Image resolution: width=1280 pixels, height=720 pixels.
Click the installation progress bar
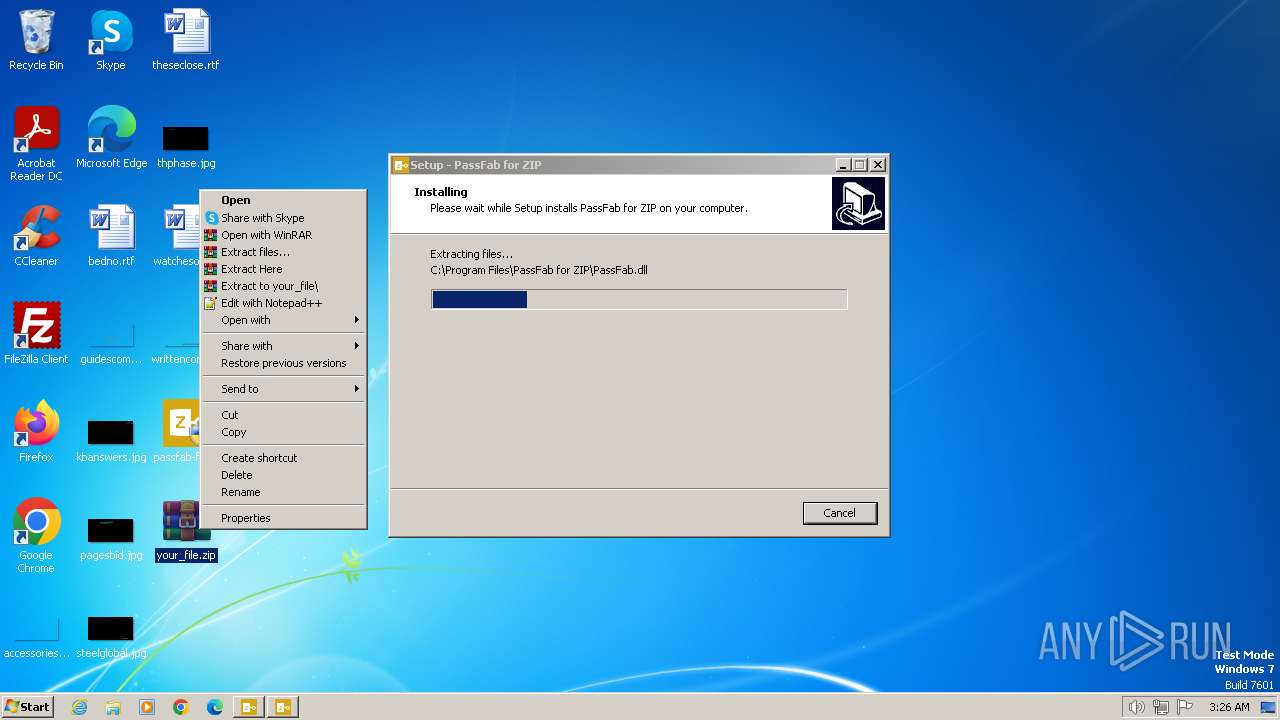click(639, 299)
